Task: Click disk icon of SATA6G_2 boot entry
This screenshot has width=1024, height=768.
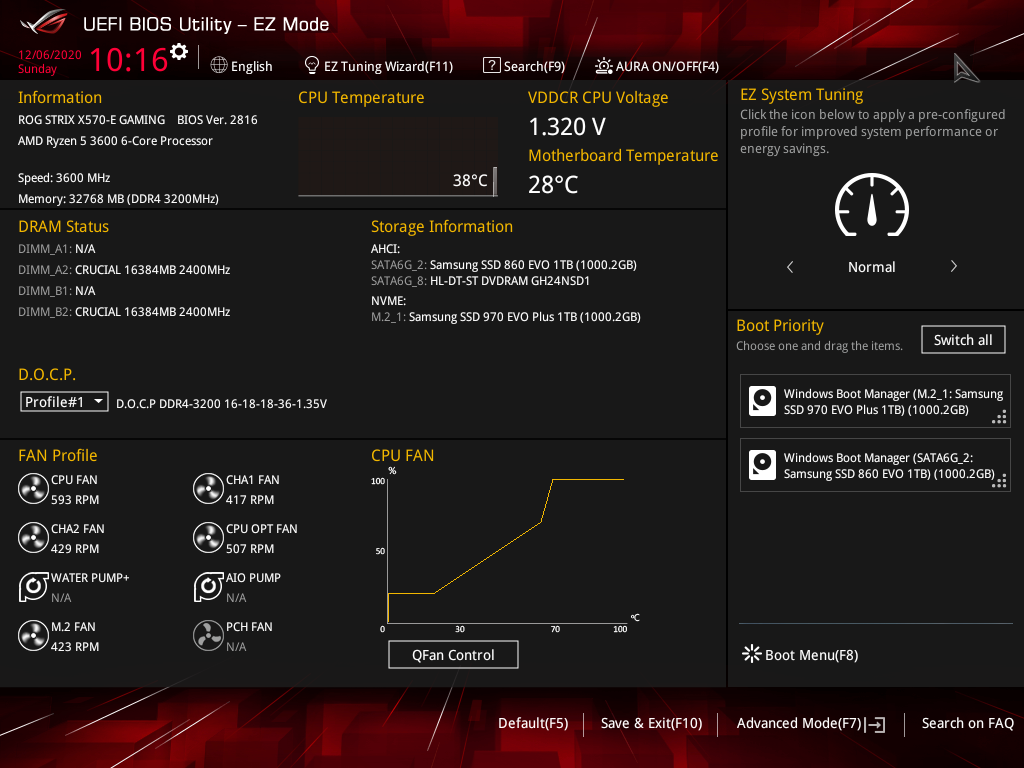Action: click(x=762, y=465)
